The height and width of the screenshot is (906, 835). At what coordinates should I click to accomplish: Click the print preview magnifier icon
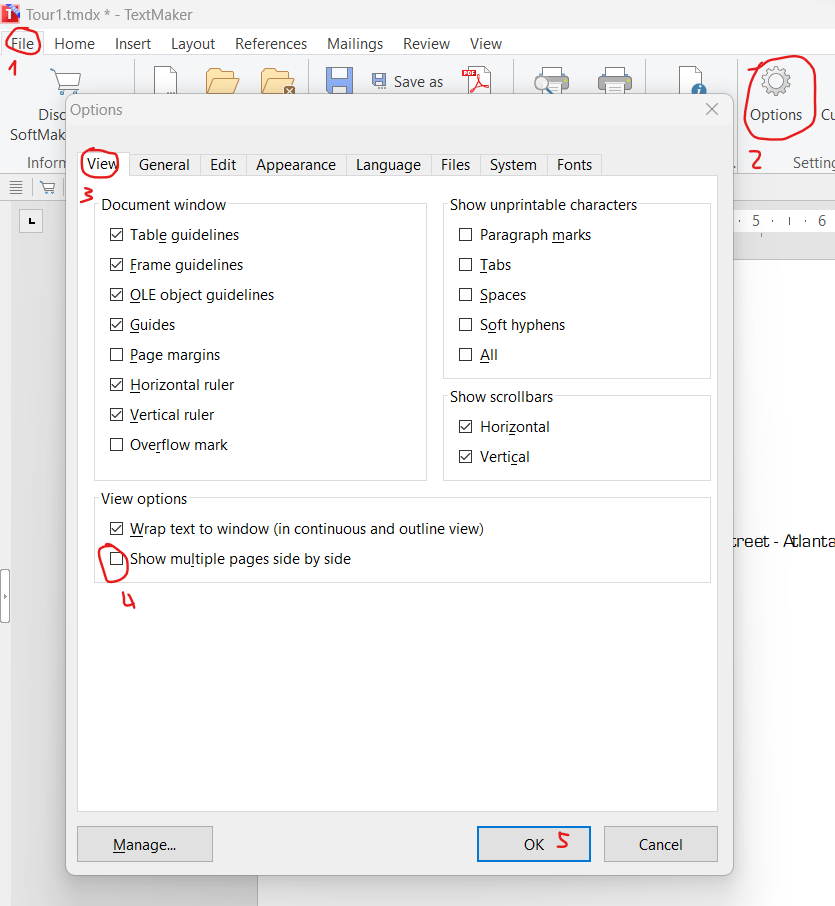pos(551,82)
